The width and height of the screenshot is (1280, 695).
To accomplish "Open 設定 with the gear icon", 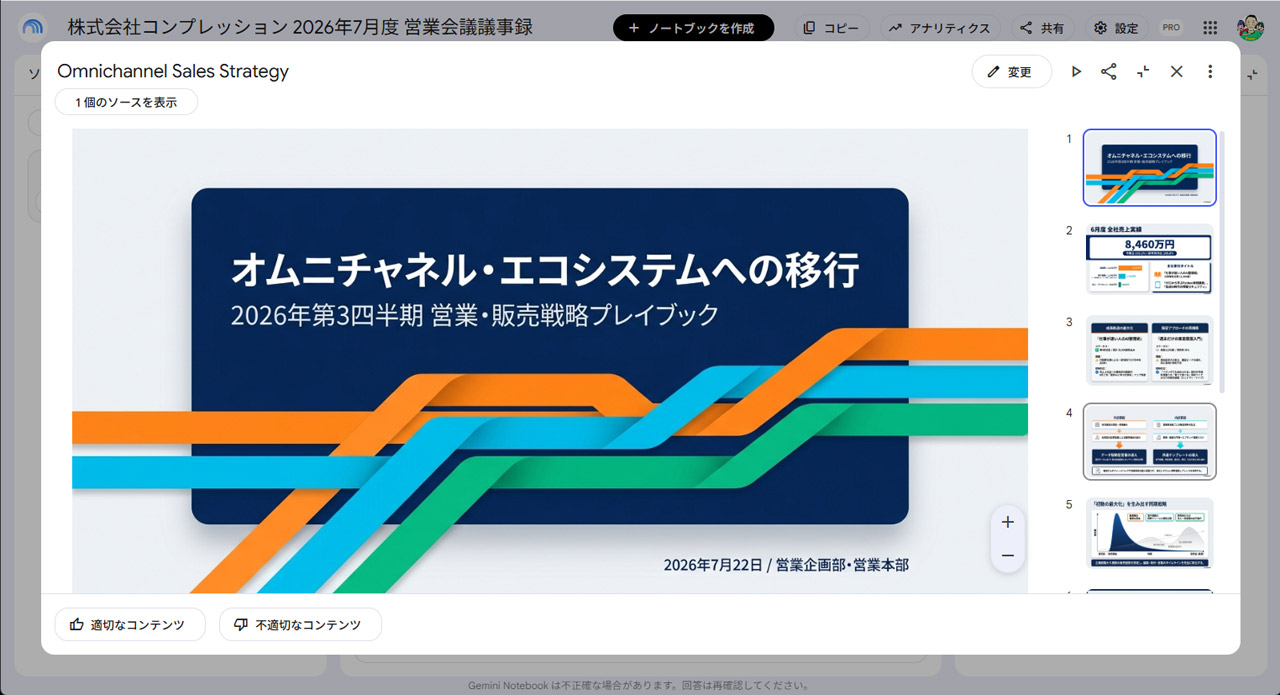I will click(x=1116, y=28).
